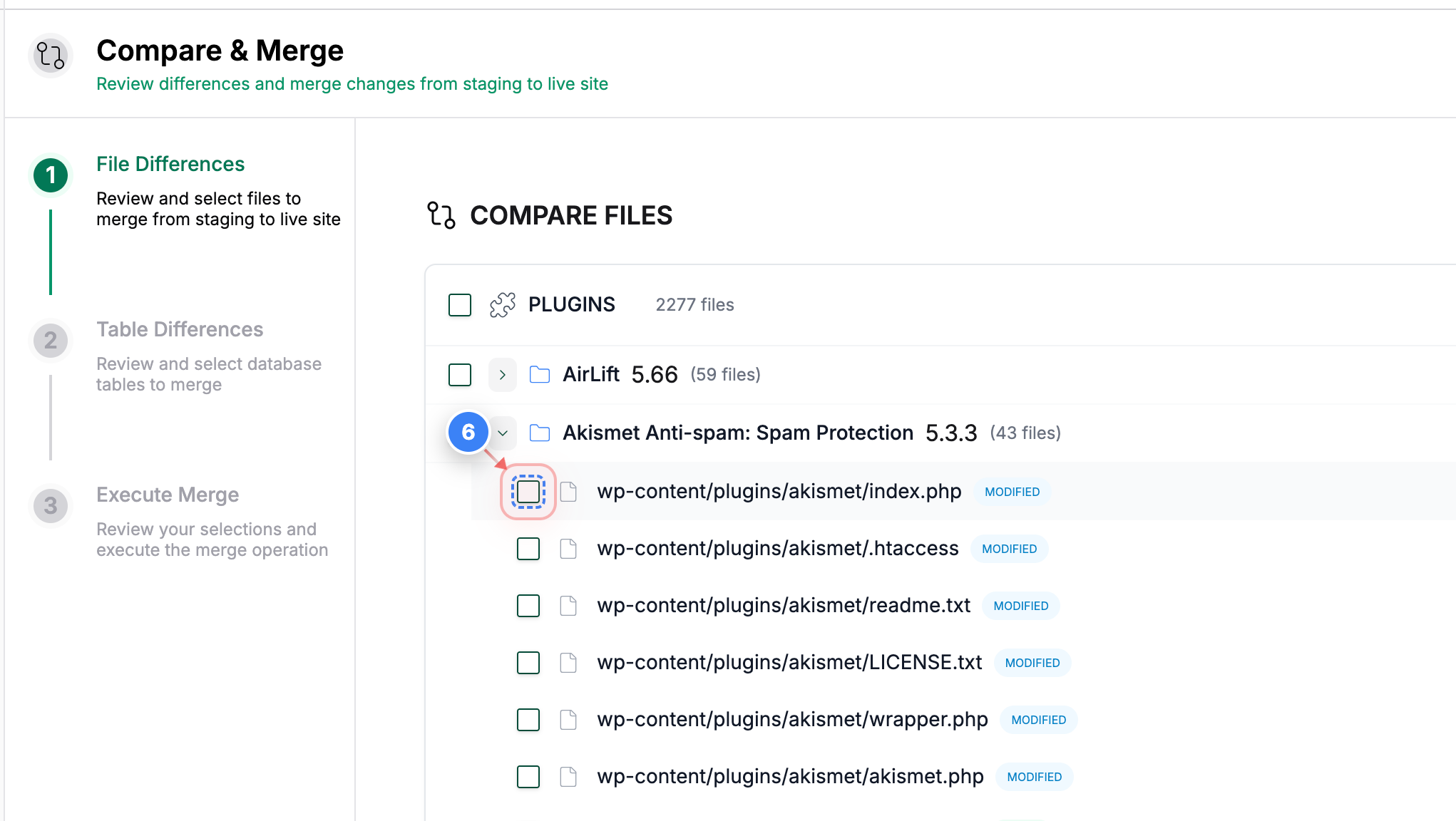
Task: Click the folder icon beside AirLift
Action: coord(540,374)
